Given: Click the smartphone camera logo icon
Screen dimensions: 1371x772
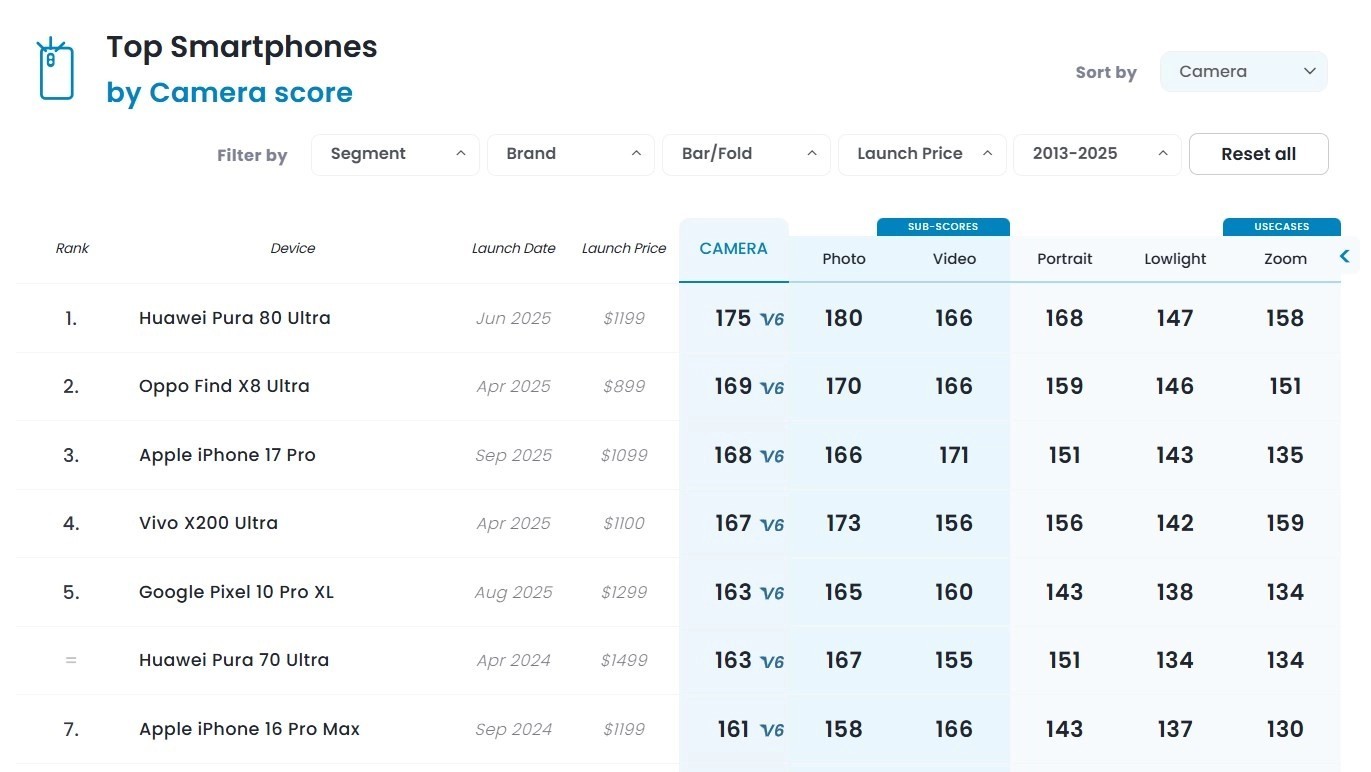Looking at the screenshot, I should 56,70.
